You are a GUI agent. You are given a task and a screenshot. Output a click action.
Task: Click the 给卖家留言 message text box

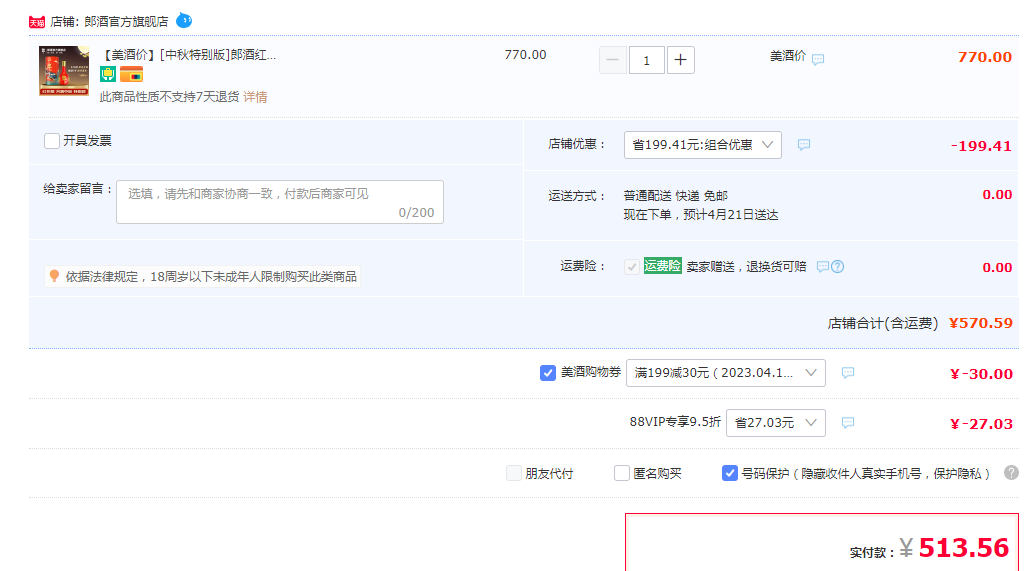280,202
